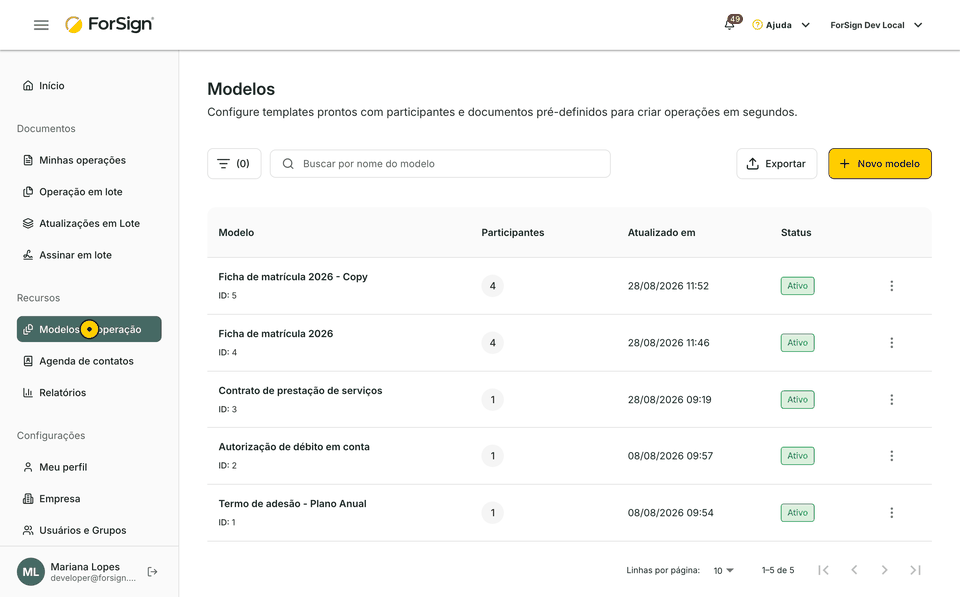Open Agenda de contatos in sidebar
The height and width of the screenshot is (597, 960).
coord(78,361)
